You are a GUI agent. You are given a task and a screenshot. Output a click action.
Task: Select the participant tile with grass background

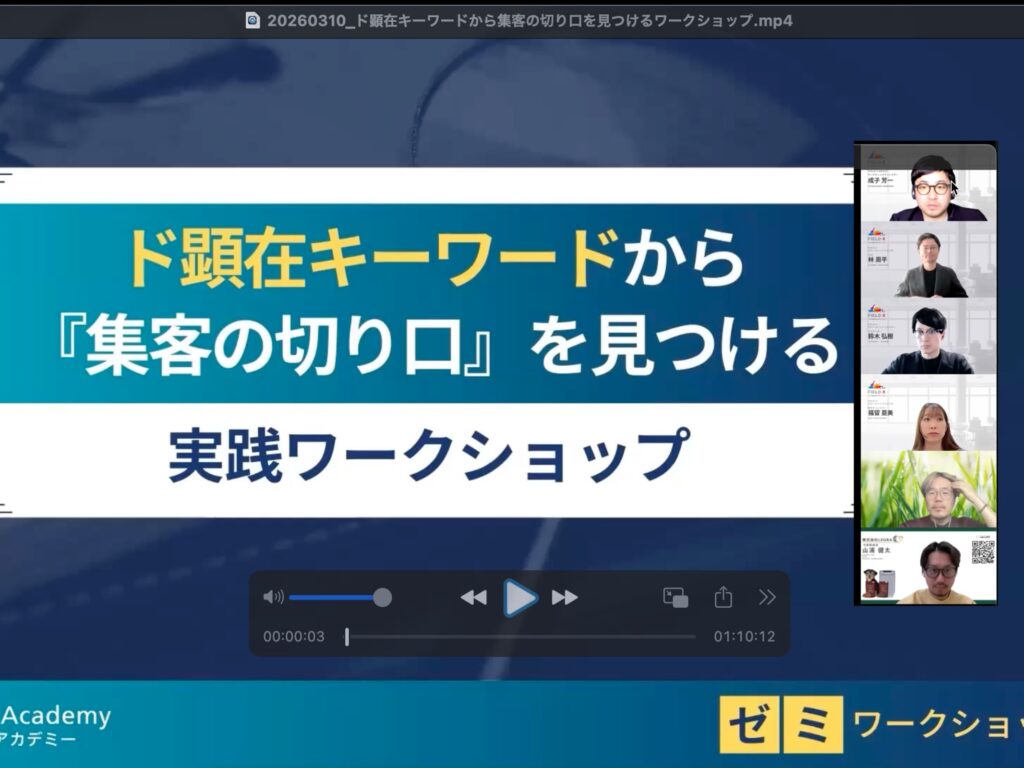tap(928, 490)
